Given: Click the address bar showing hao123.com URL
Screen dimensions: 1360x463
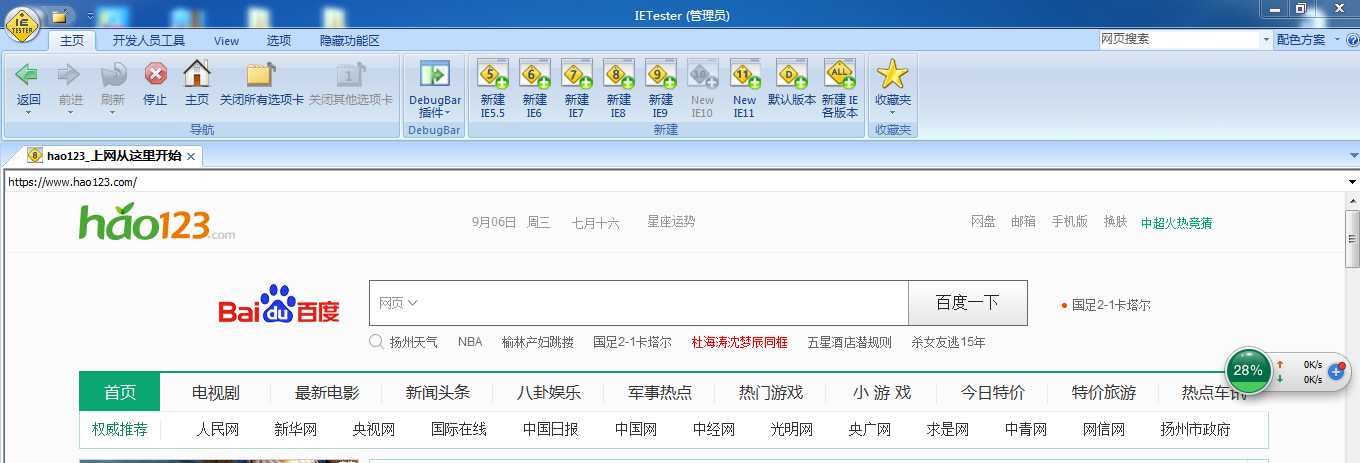Looking at the screenshot, I should pyautogui.click(x=675, y=183).
